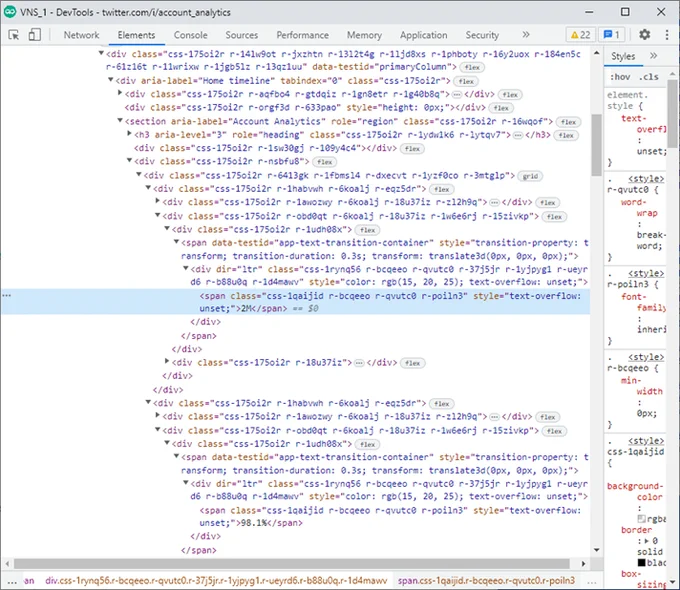Screen dimensions: 680x590
Task: Click flex badge beside Account Analytics section
Action: click(568, 122)
